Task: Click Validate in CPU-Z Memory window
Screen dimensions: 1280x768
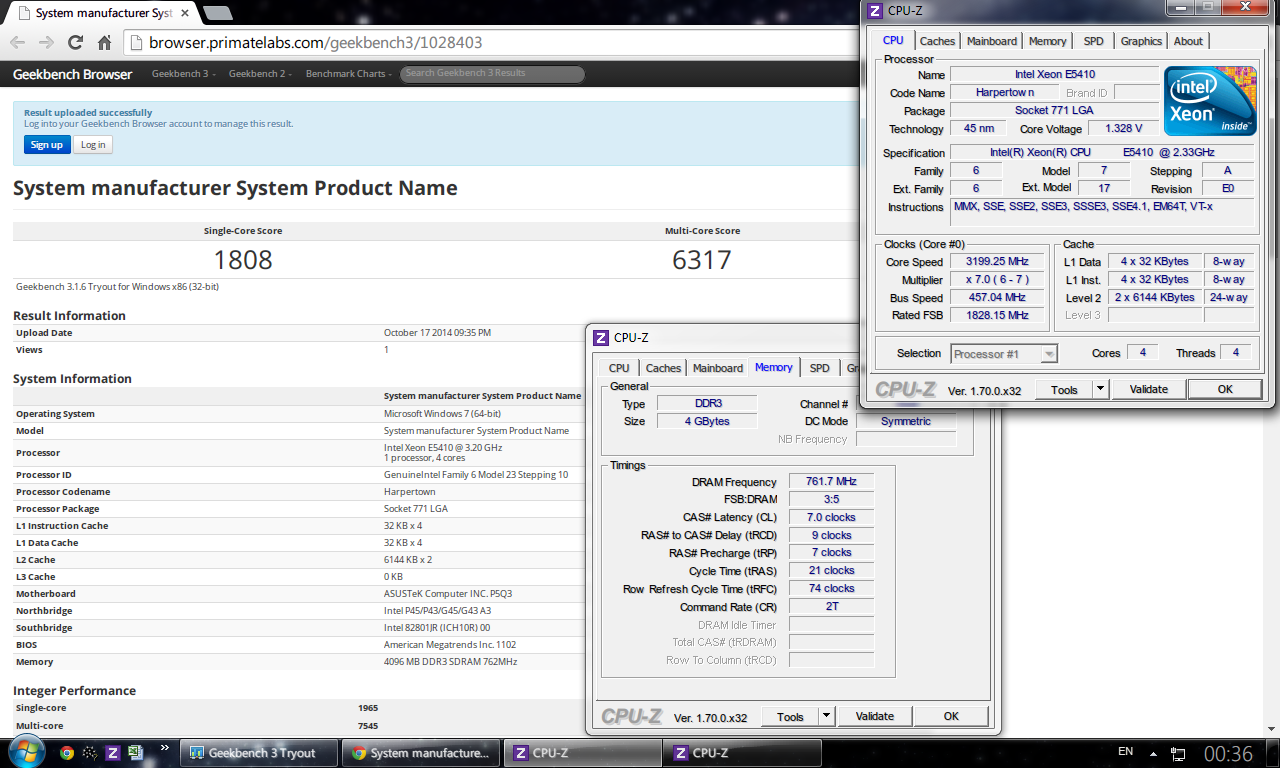Action: [x=874, y=717]
